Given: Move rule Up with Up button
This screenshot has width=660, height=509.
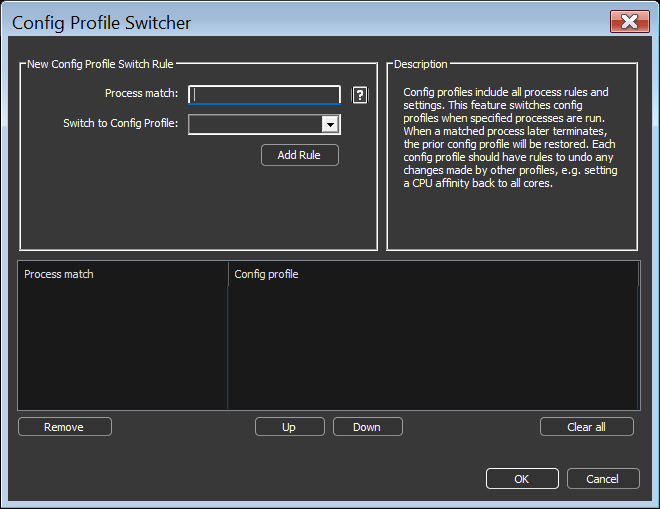Looking at the screenshot, I should 290,427.
